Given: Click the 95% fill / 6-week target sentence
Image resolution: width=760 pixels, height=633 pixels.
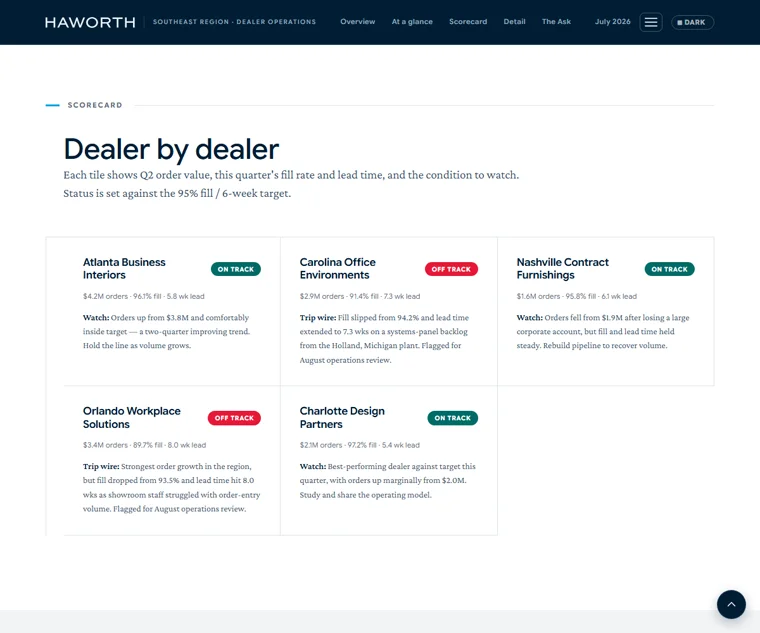Looking at the screenshot, I should point(177,193).
